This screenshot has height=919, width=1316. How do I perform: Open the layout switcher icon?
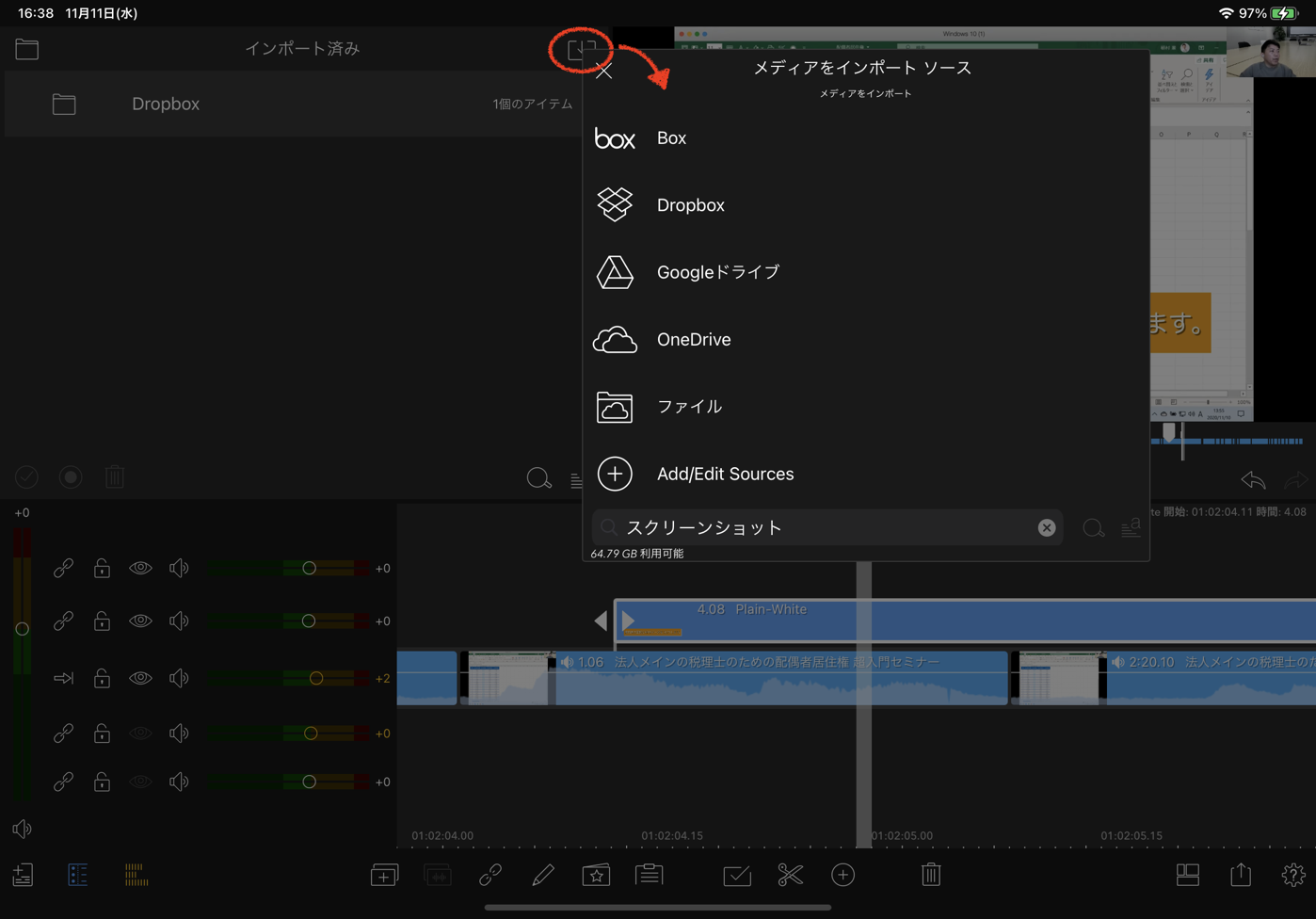pyautogui.click(x=1188, y=875)
